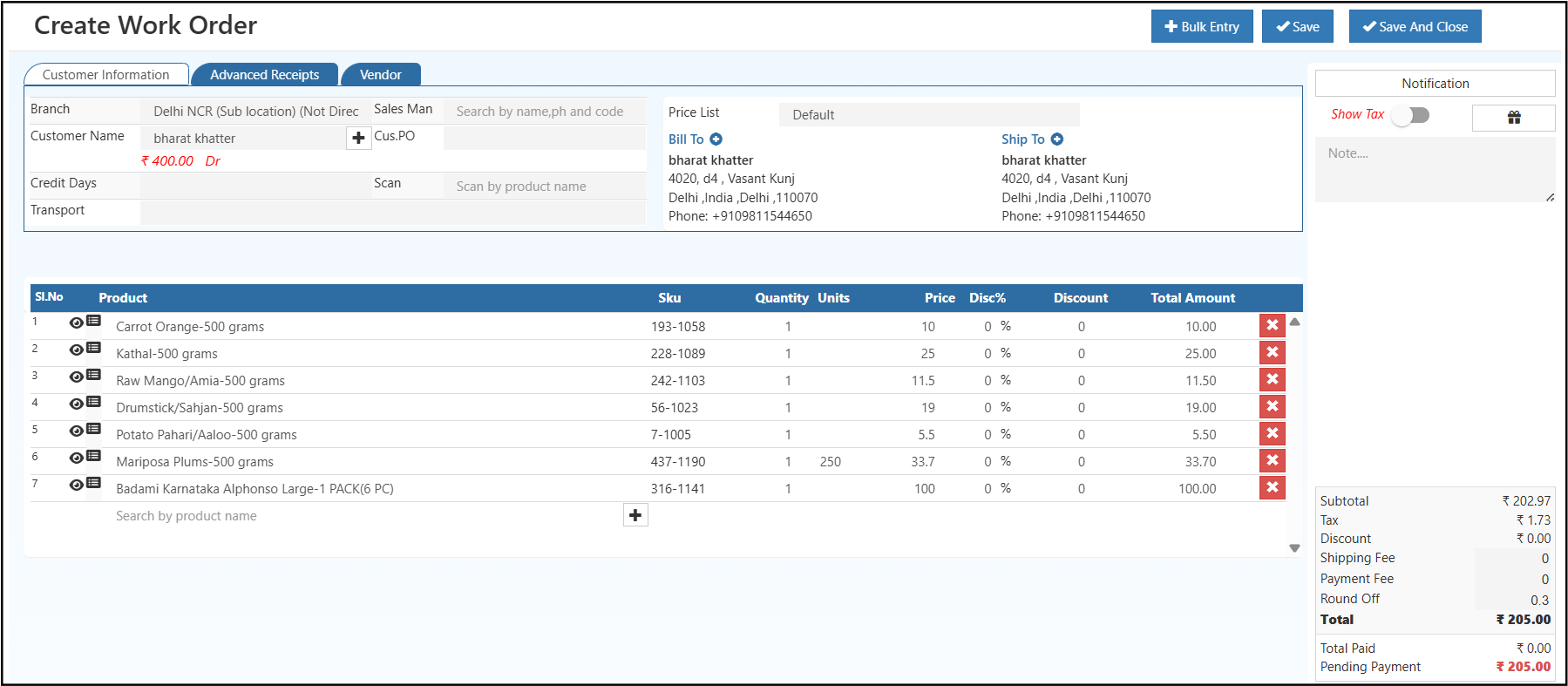This screenshot has height=686, width=1568.
Task: Click the Cus.PO input field
Action: 545,138
